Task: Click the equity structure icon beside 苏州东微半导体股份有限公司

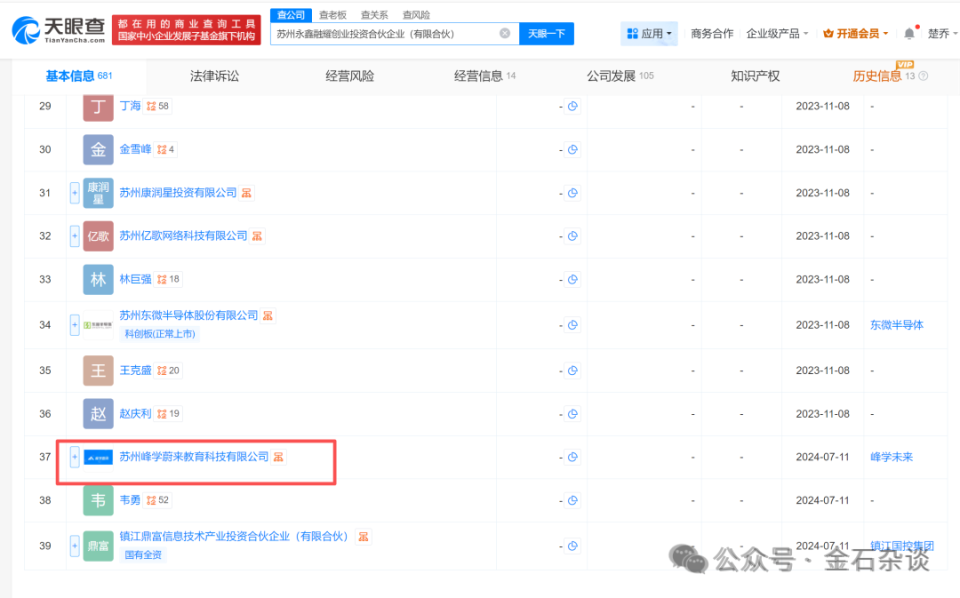Action: pyautogui.click(x=268, y=316)
